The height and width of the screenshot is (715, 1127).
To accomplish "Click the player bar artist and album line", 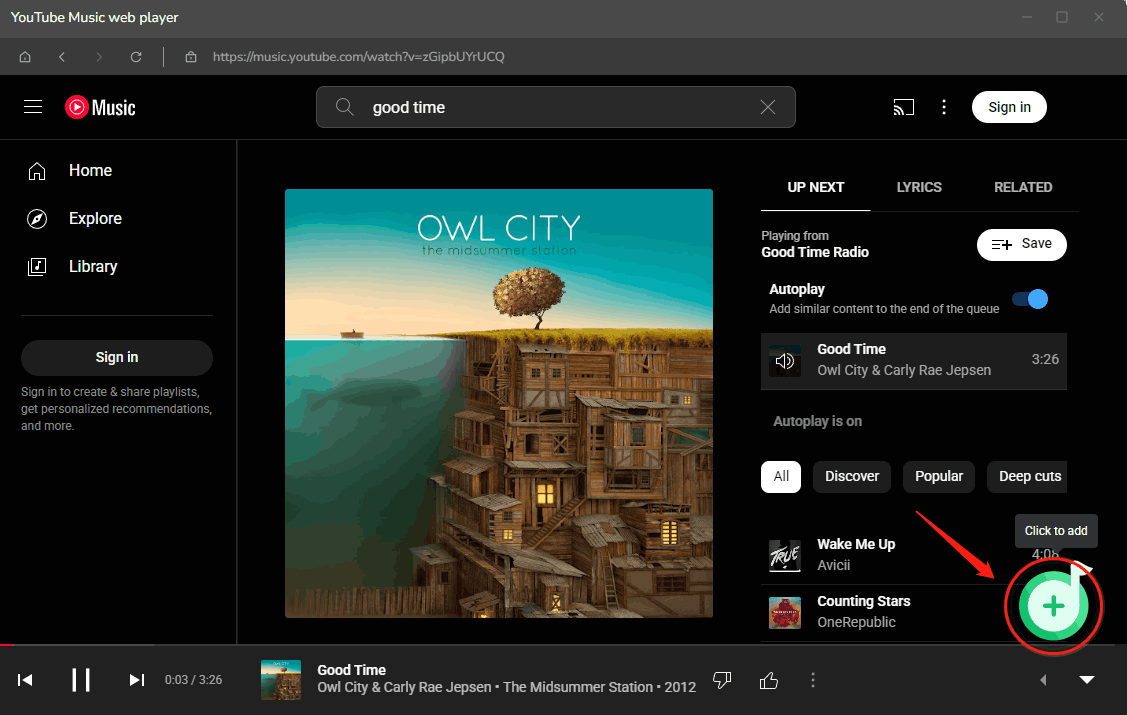I will click(x=507, y=688).
